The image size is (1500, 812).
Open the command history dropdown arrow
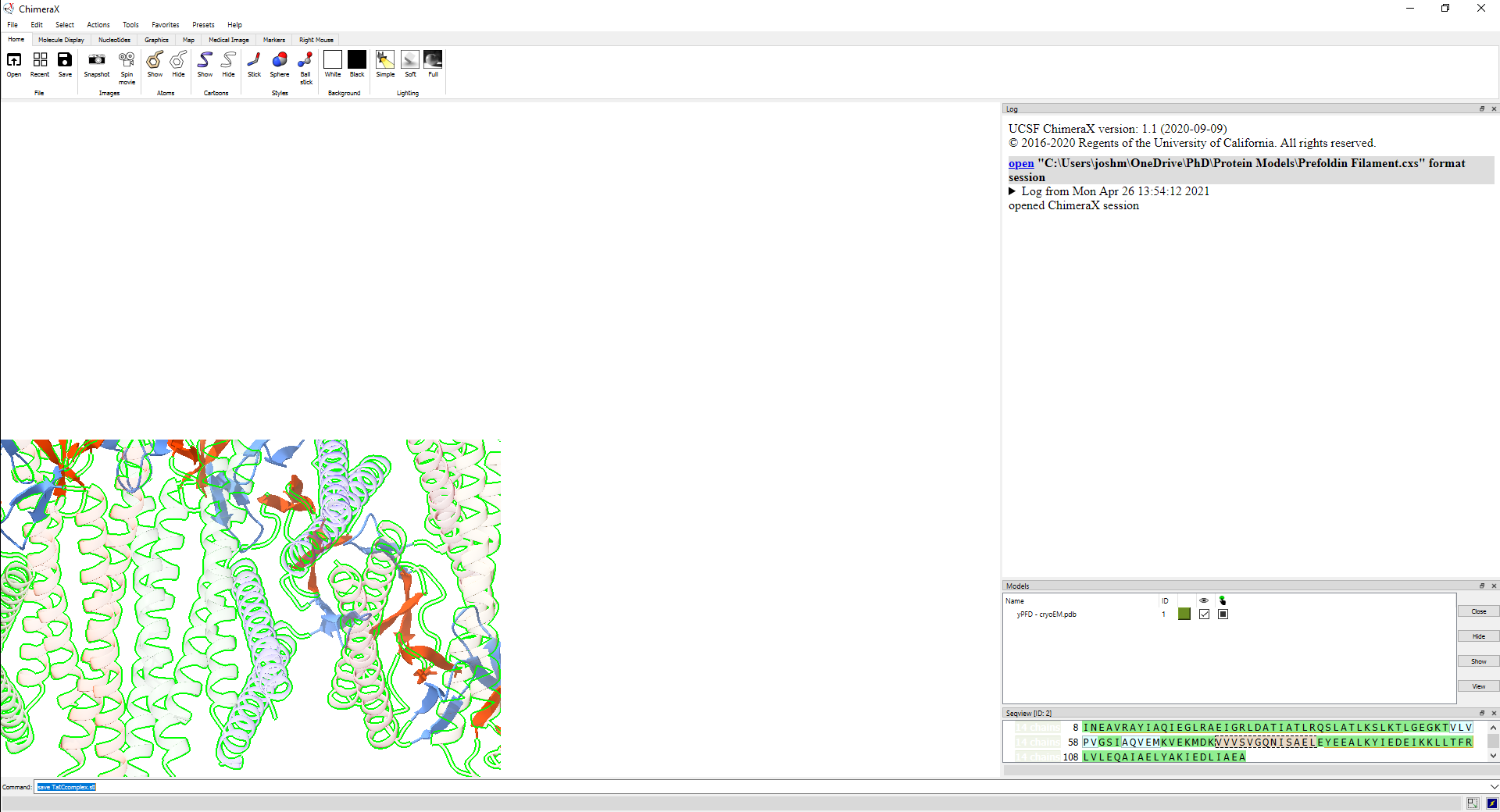point(1493,787)
